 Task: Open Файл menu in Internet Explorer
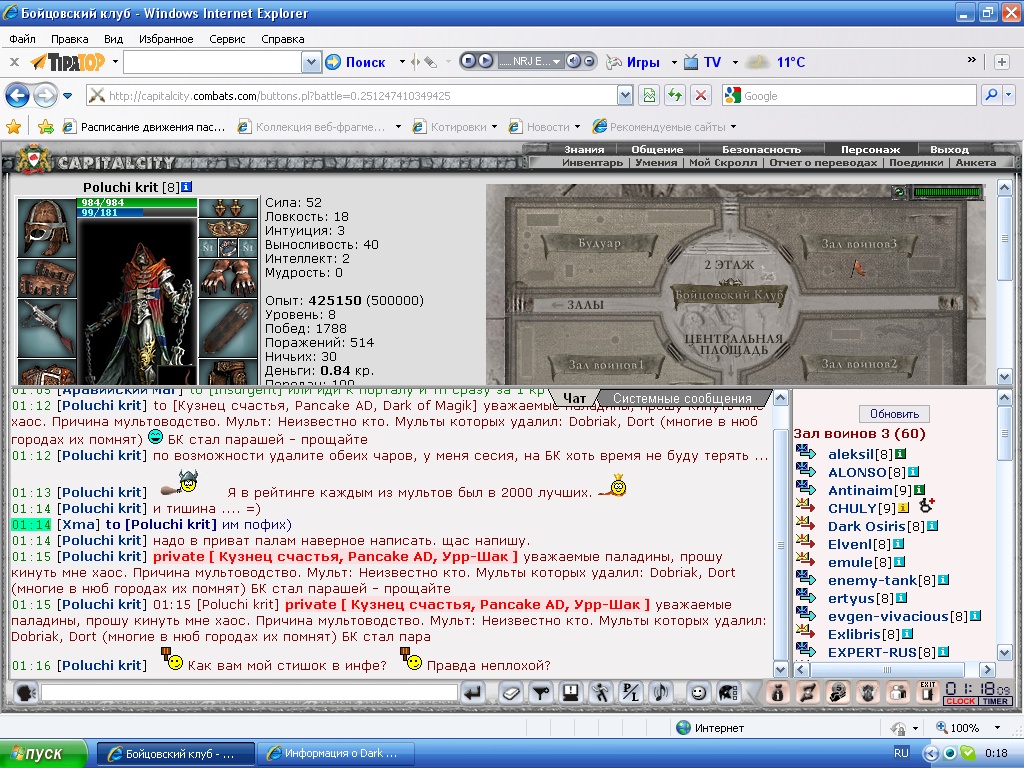coord(22,39)
